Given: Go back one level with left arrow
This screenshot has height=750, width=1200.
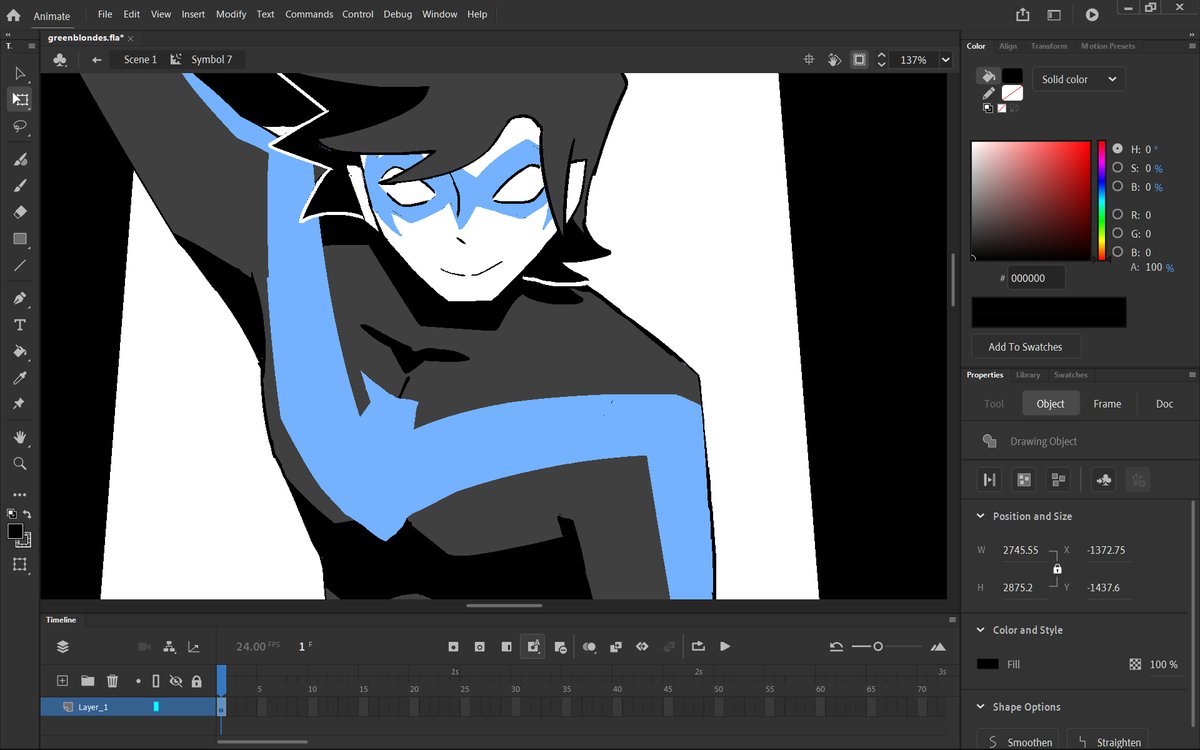Looking at the screenshot, I should coord(97,60).
